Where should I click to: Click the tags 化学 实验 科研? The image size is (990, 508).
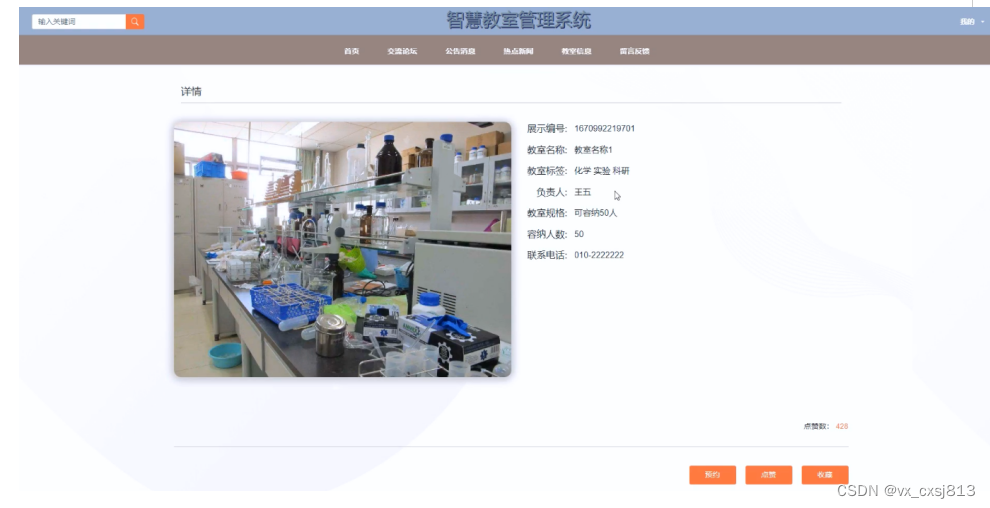coord(602,171)
